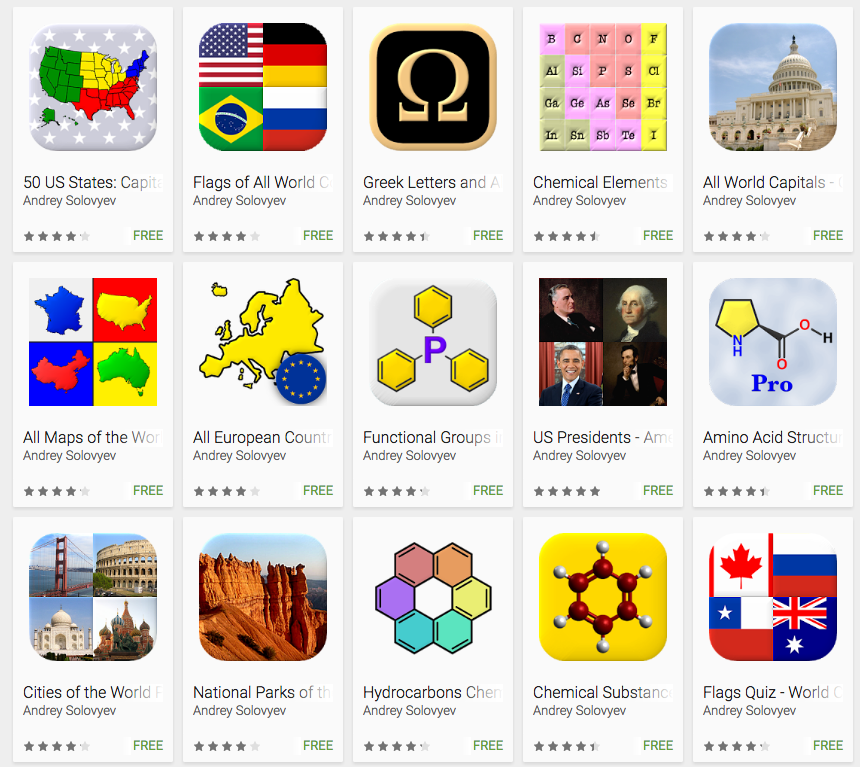Image resolution: width=860 pixels, height=767 pixels.
Task: Open the 50 US States map icon
Action: coord(93,87)
